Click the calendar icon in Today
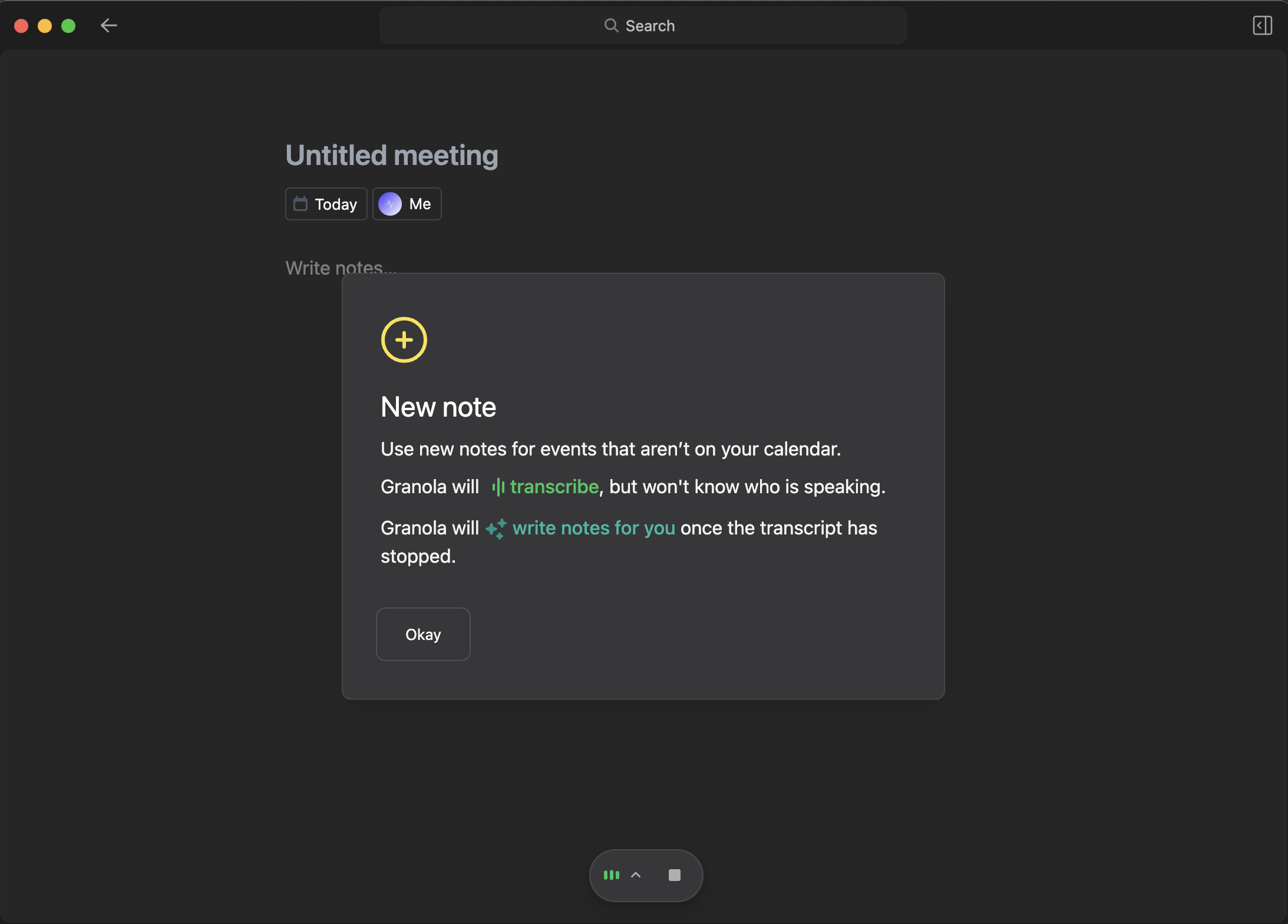1288x924 pixels. pyautogui.click(x=300, y=204)
